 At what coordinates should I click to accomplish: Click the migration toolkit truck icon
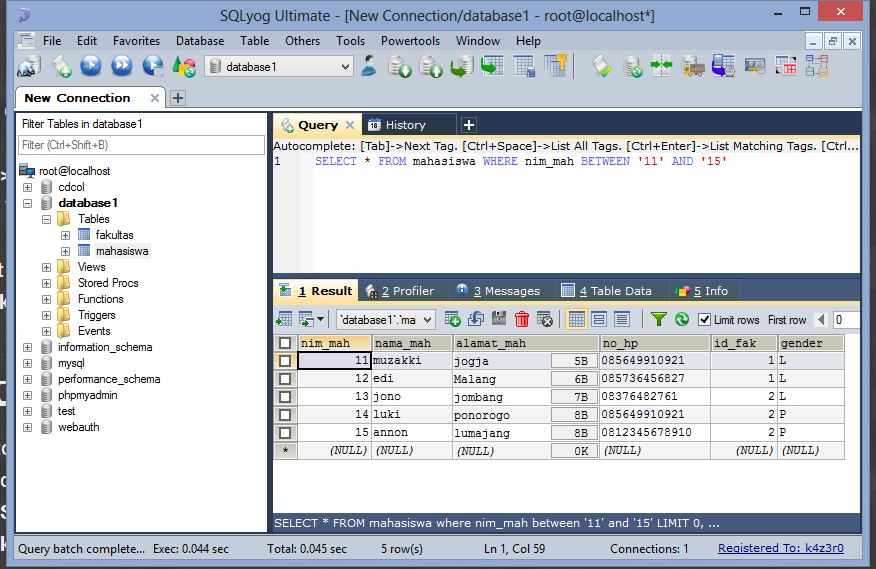click(x=693, y=66)
